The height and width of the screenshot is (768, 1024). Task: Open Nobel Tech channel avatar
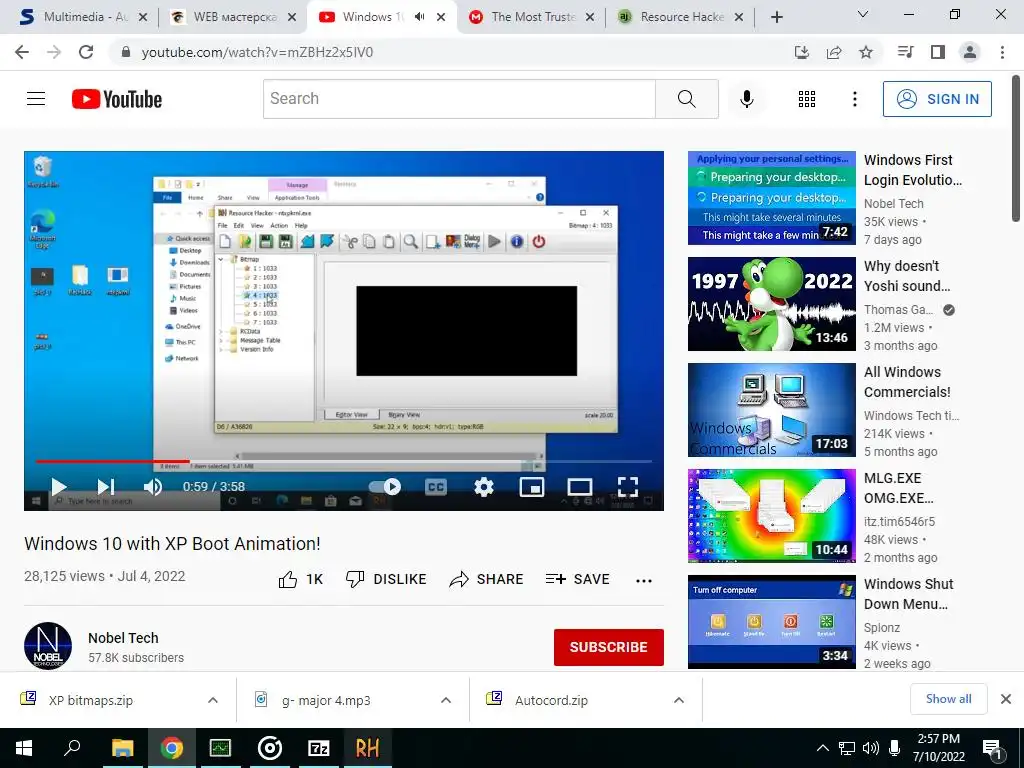coord(48,646)
